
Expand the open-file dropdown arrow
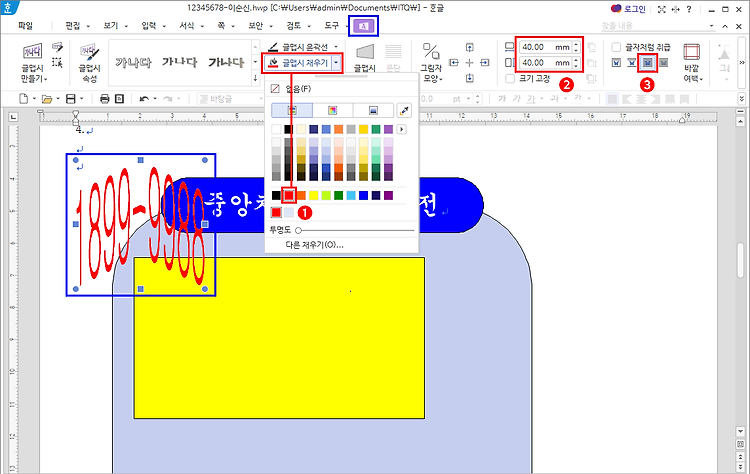click(x=57, y=99)
